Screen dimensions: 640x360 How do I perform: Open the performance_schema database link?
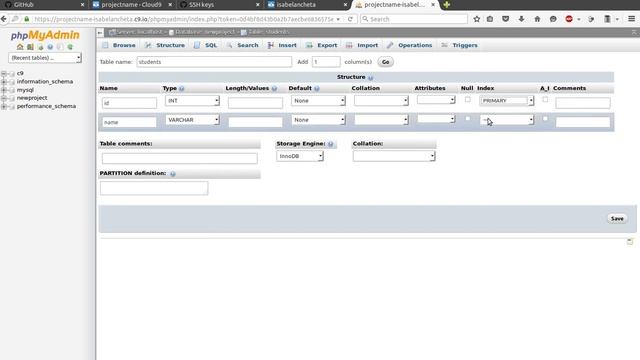46,106
